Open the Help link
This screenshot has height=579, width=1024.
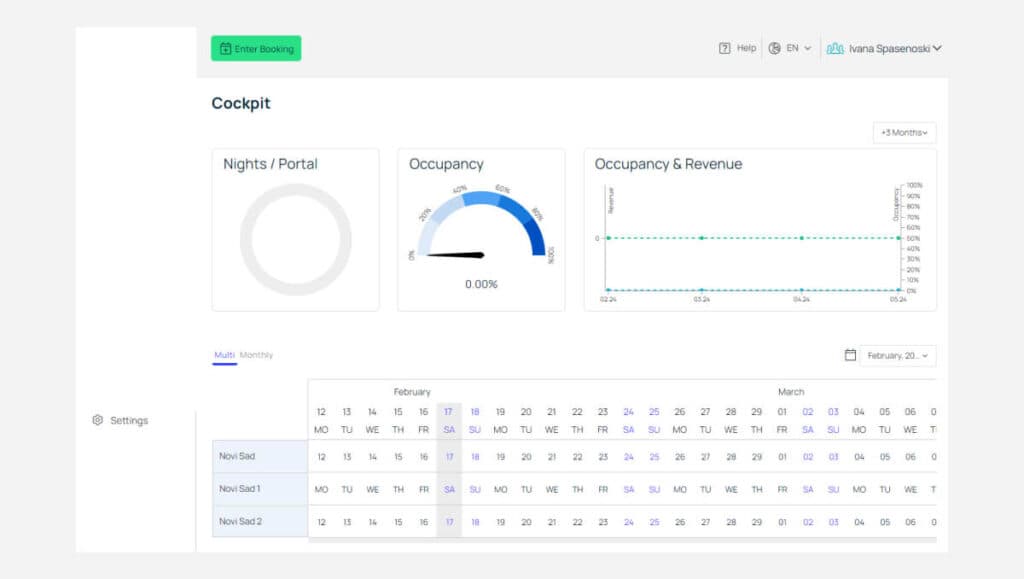[746, 48]
